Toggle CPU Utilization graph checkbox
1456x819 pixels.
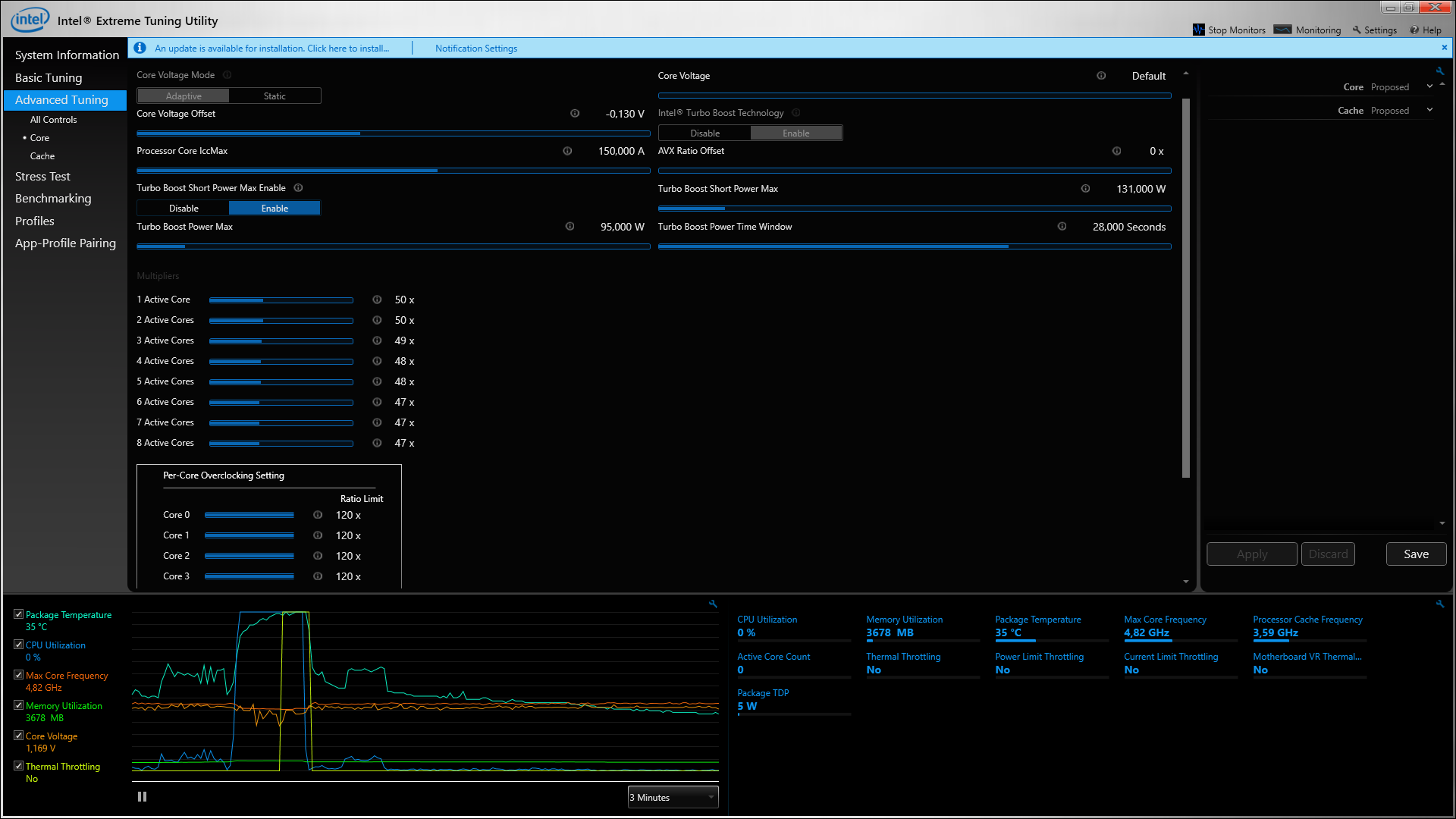tap(18, 645)
